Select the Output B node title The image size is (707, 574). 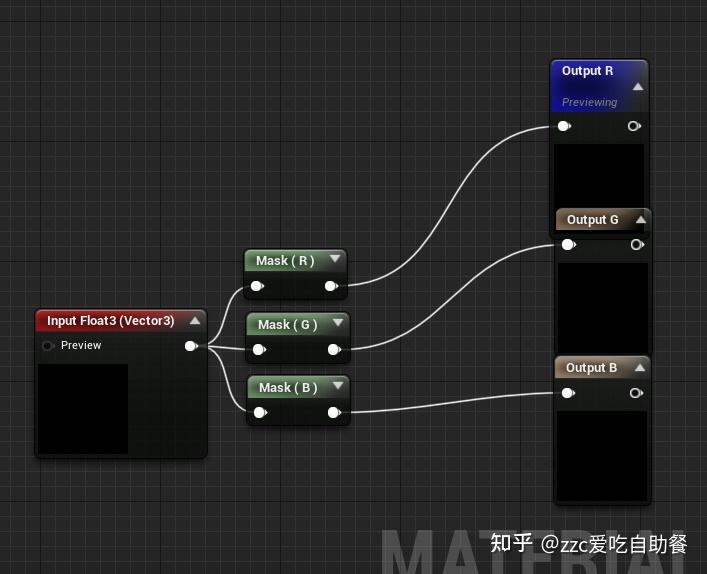click(591, 368)
